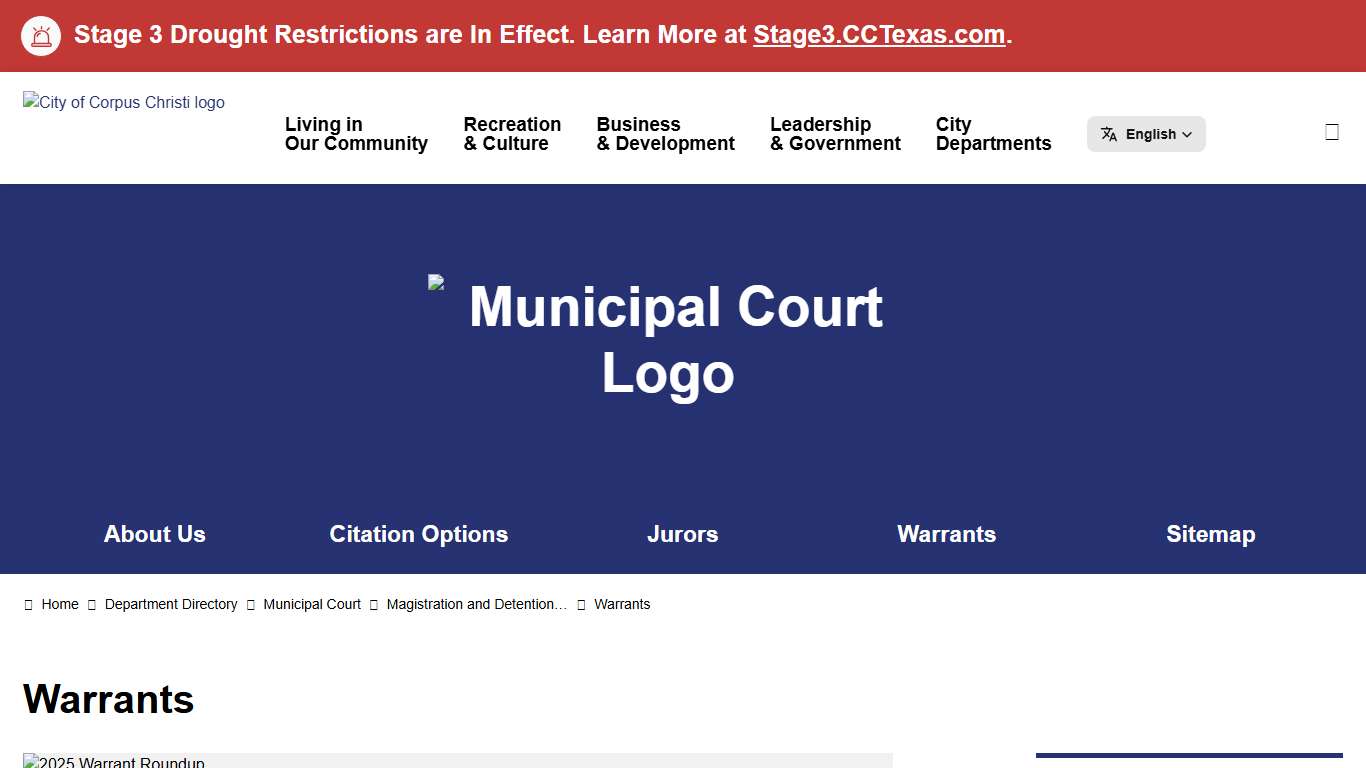Click the Home breadcrumb link
Screen dimensions: 1366x768
(60, 604)
